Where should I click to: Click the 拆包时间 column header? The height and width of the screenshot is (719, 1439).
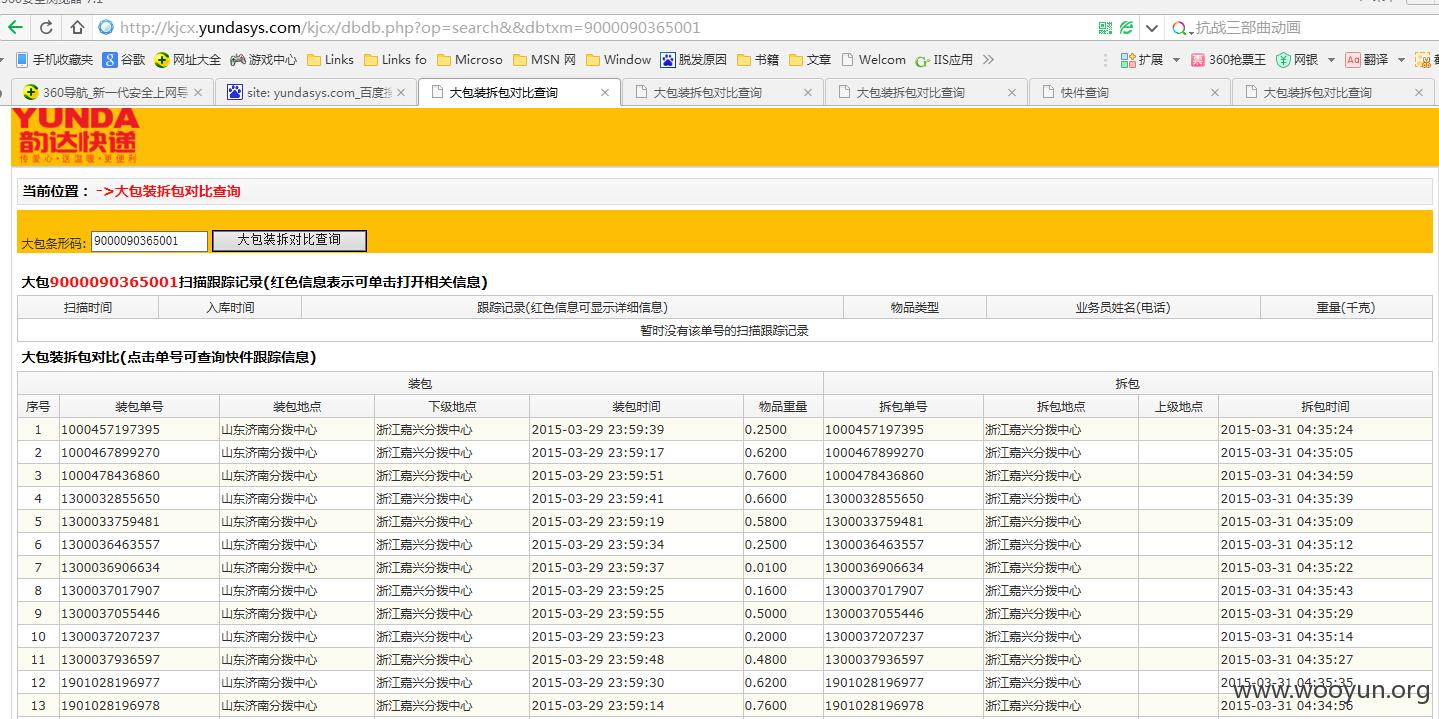[x=1325, y=407]
